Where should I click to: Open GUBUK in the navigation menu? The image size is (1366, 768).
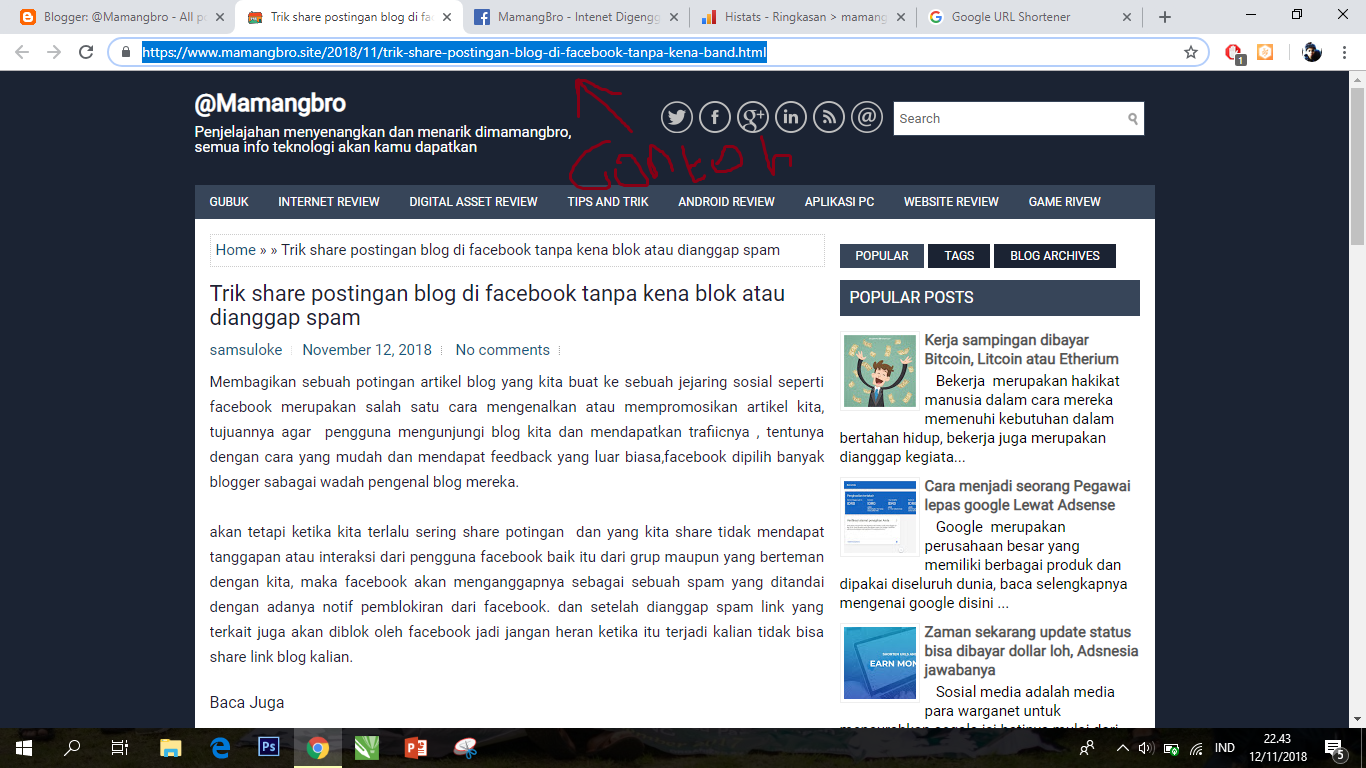point(229,202)
